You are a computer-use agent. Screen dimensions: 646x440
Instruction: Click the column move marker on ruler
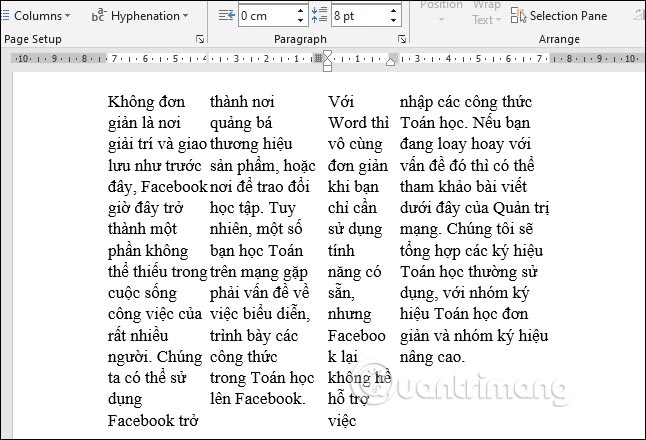pyautogui.click(x=318, y=59)
